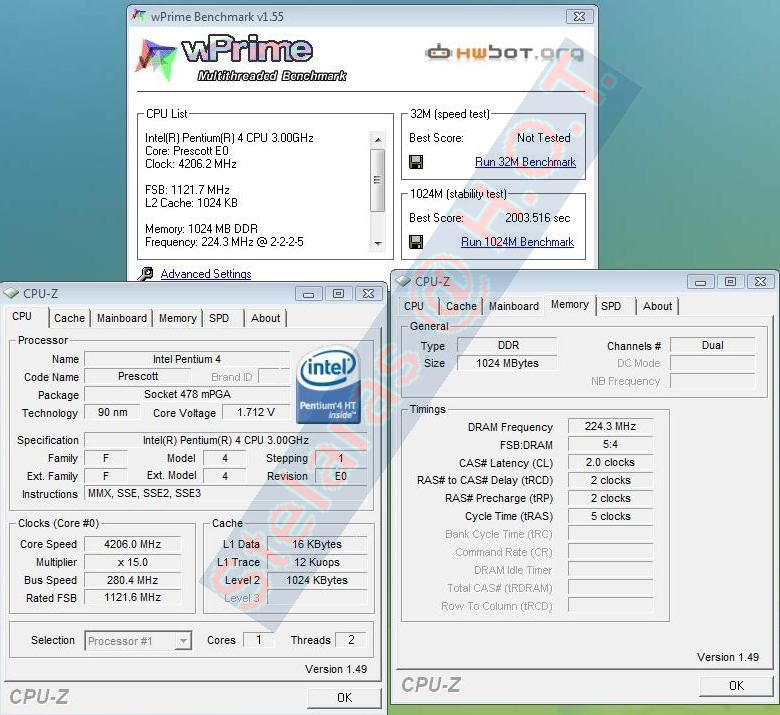Click OK in the right CPU-Z window
The height and width of the screenshot is (715, 780).
[736, 686]
